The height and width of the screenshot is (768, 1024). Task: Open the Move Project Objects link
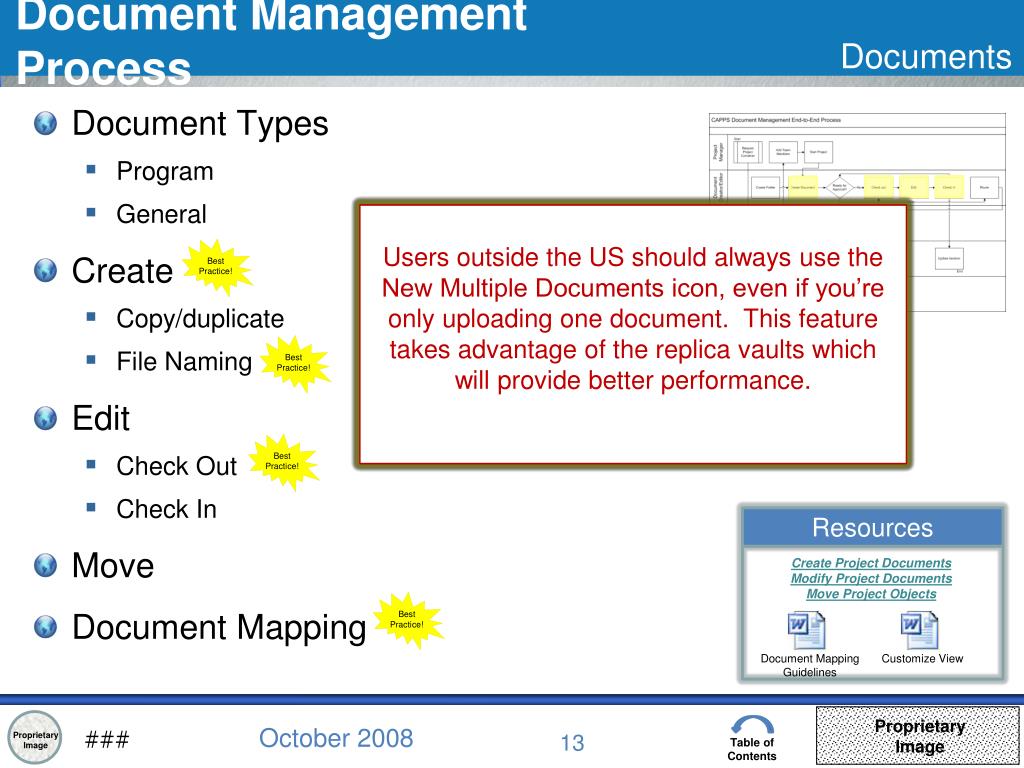(871, 594)
